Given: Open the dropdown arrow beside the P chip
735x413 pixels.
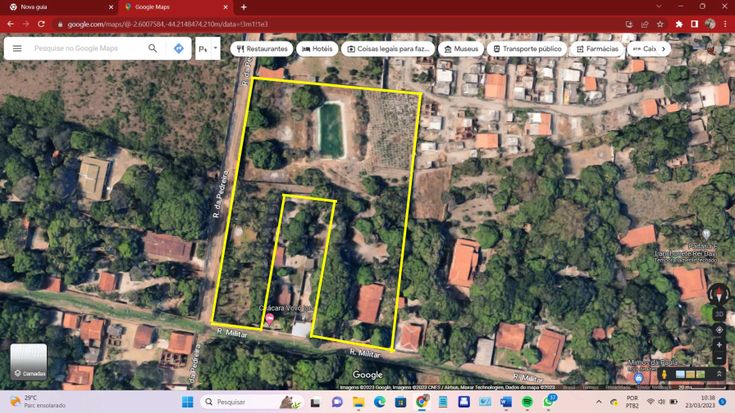Looking at the screenshot, I should click(x=216, y=48).
